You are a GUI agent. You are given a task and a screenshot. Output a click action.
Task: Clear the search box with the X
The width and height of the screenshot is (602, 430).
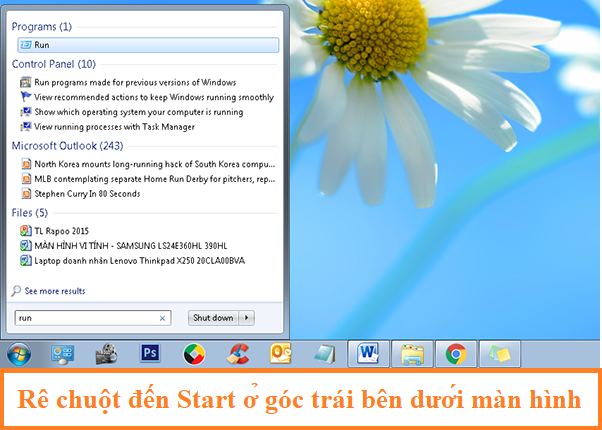click(x=163, y=318)
